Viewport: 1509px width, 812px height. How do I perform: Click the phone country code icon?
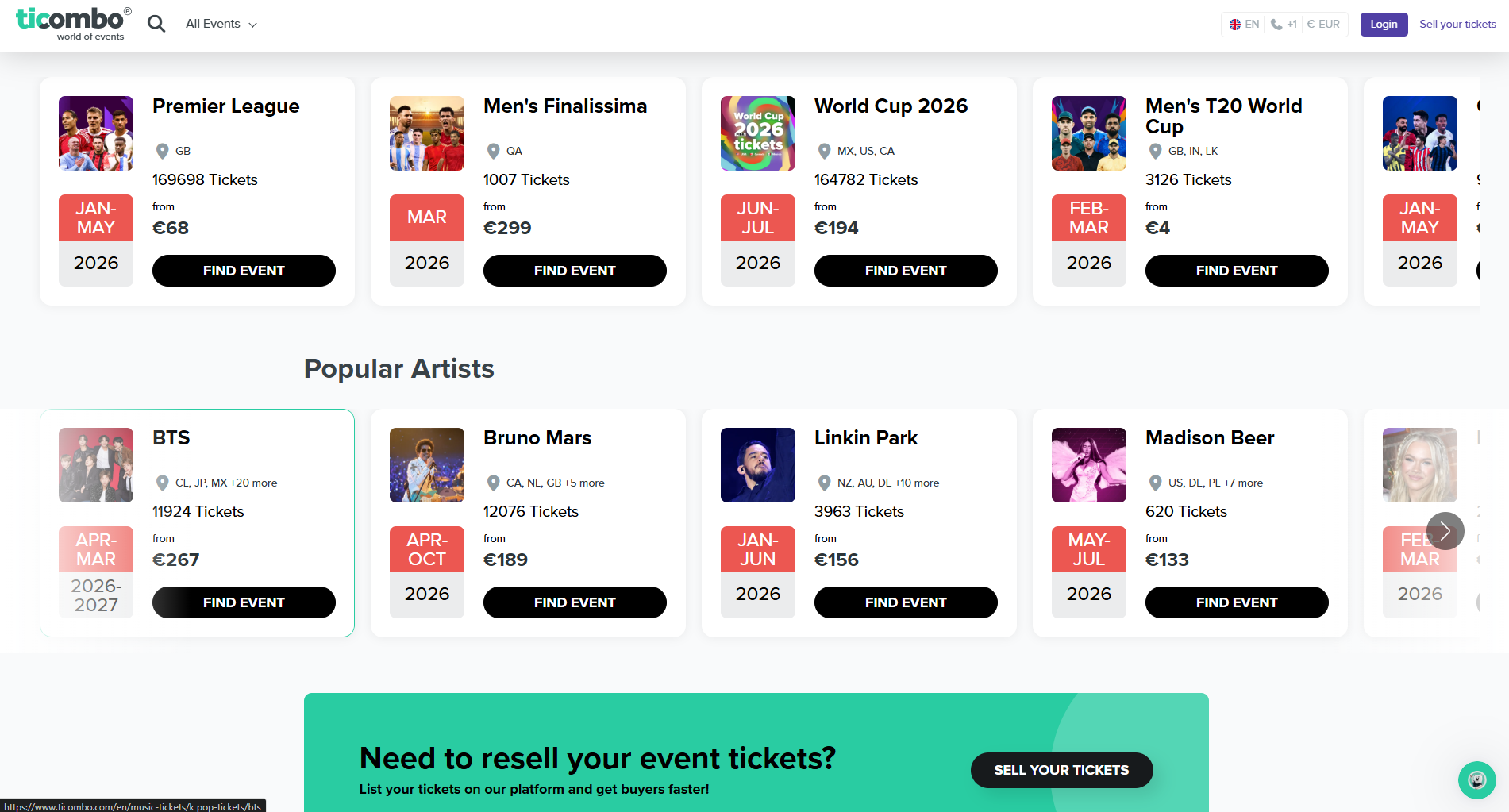(x=1284, y=25)
